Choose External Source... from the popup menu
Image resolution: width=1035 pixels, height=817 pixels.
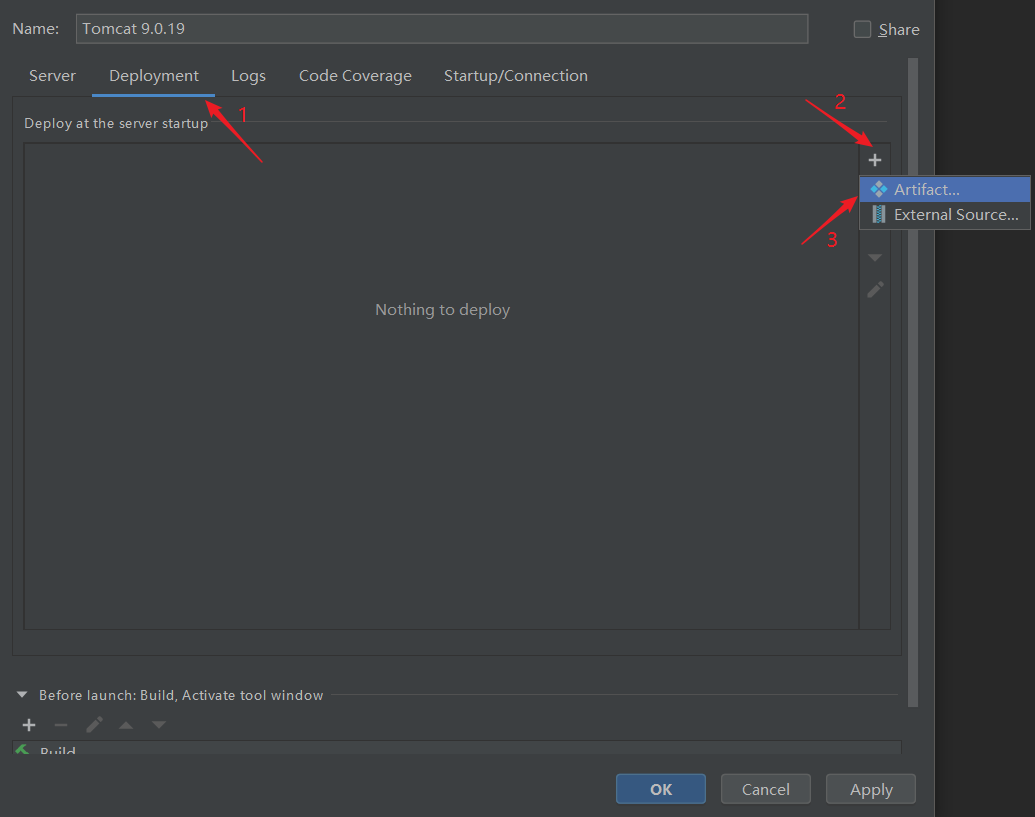coord(945,214)
